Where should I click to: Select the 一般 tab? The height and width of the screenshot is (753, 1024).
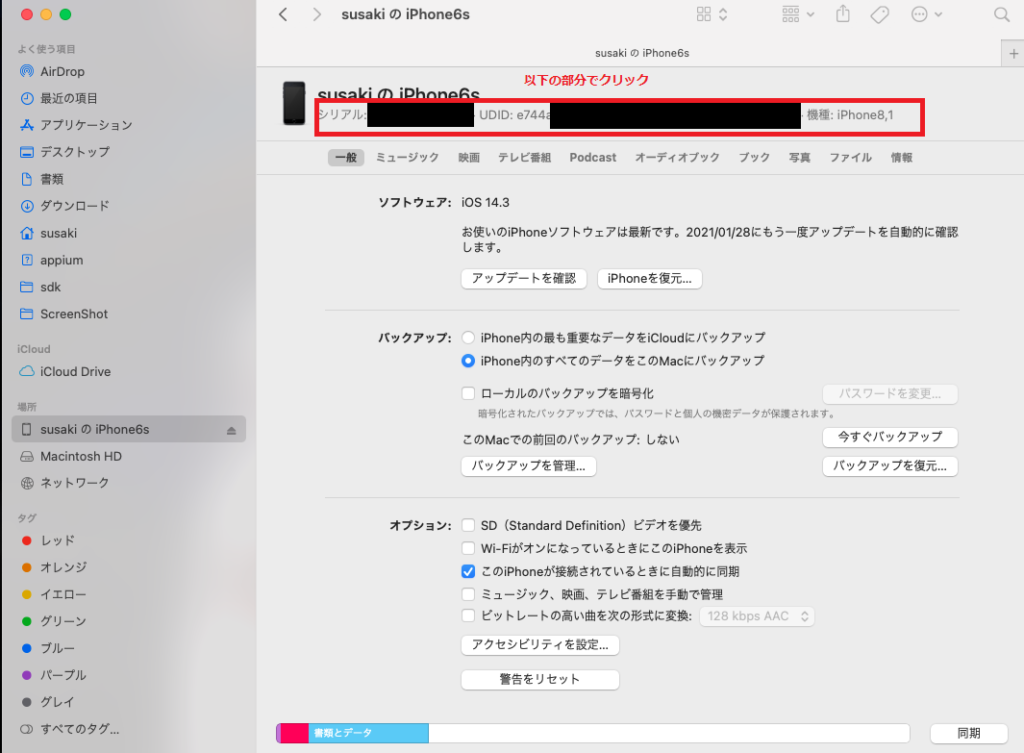click(346, 157)
